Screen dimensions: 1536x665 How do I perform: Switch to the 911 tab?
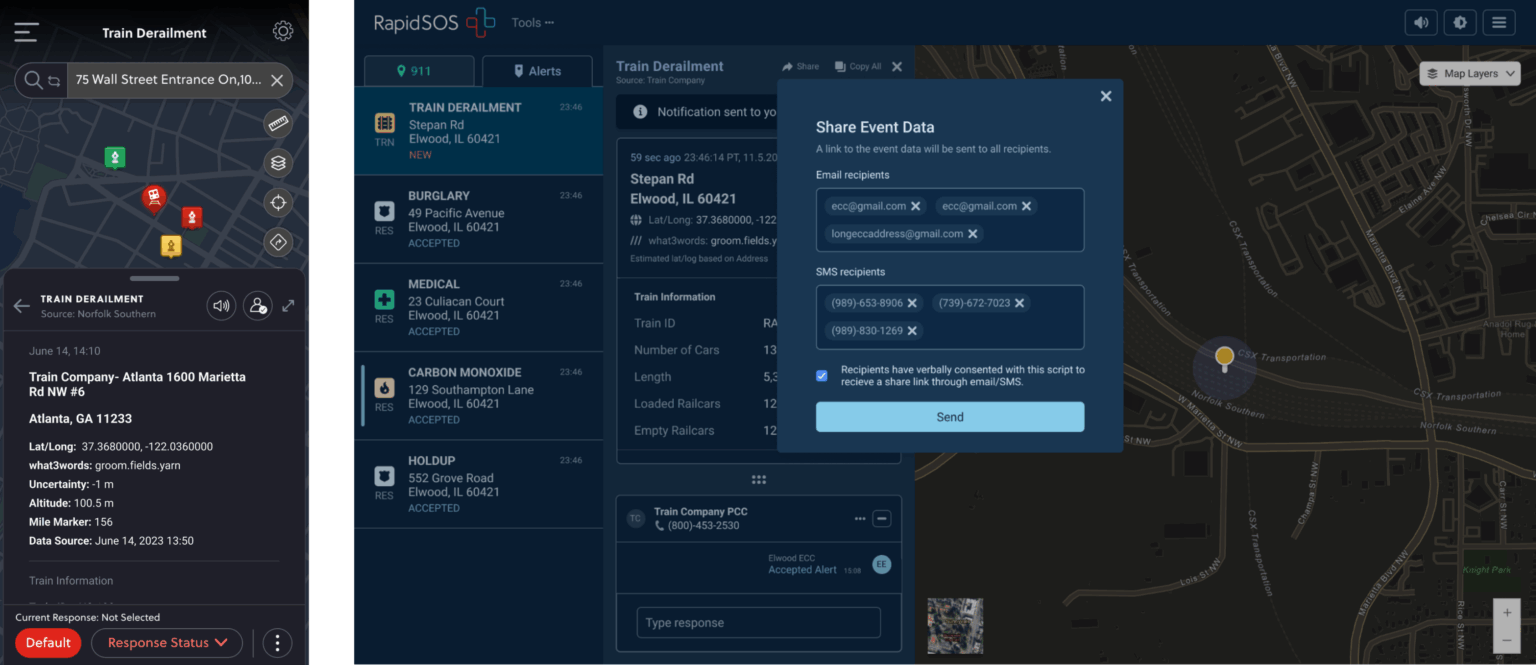pyautogui.click(x=419, y=71)
